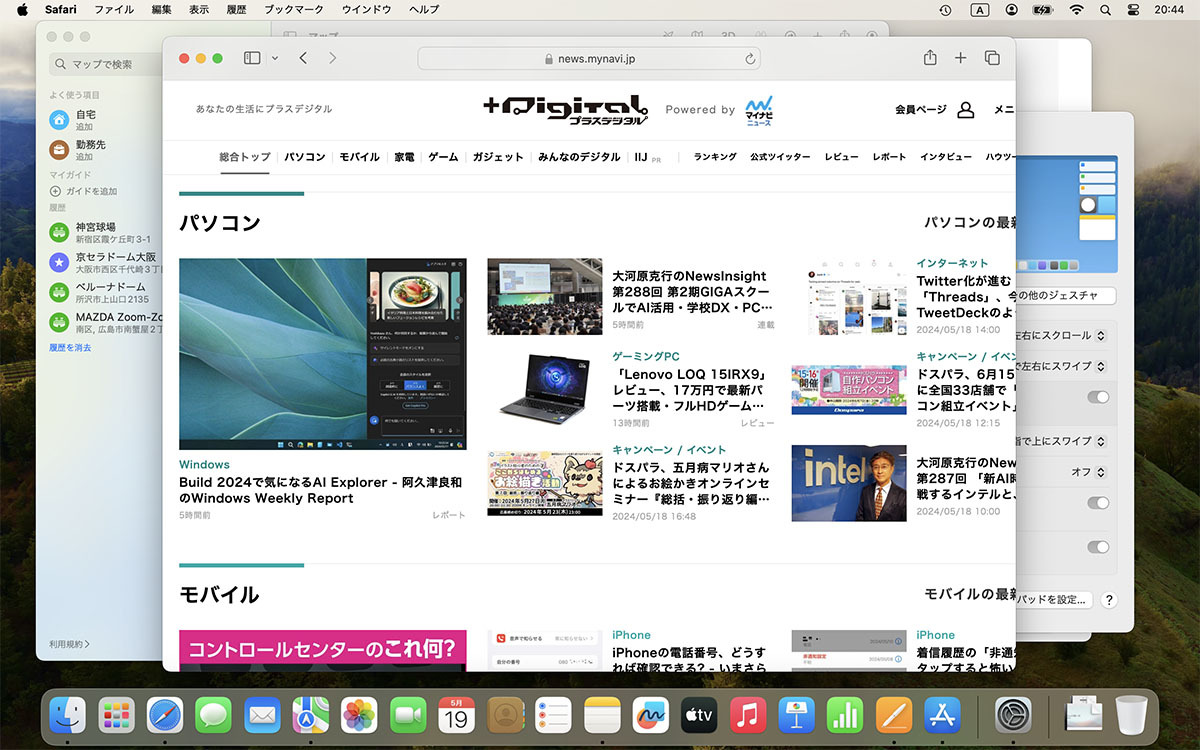Image resolution: width=1200 pixels, height=750 pixels.
Task: Open Photos from the Dock
Action: (359, 715)
